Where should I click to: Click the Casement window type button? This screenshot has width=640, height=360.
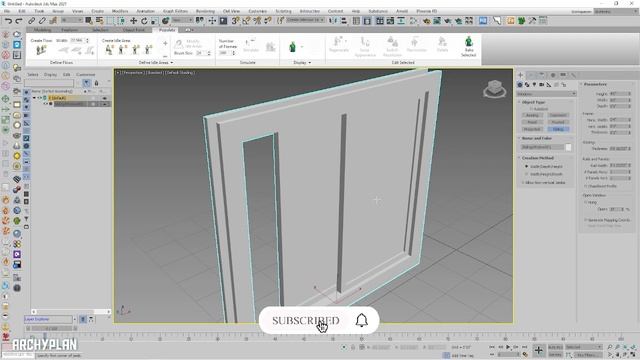click(x=558, y=116)
